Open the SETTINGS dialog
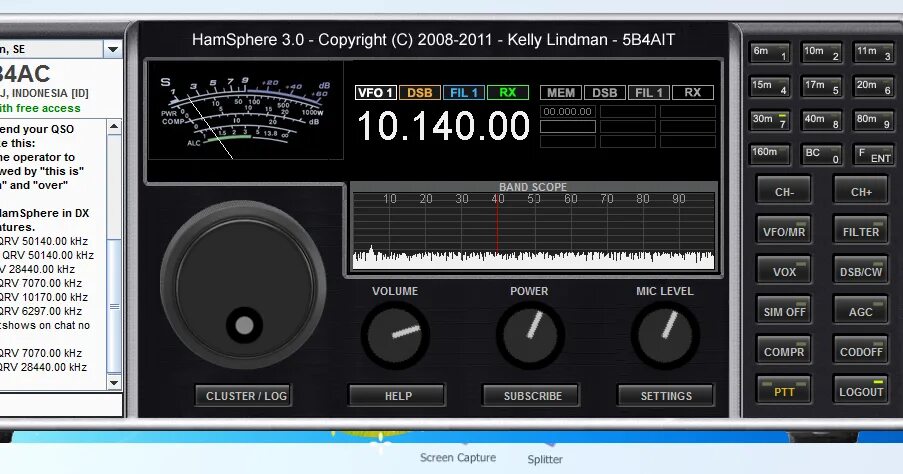The width and height of the screenshot is (903, 474). pos(666,396)
